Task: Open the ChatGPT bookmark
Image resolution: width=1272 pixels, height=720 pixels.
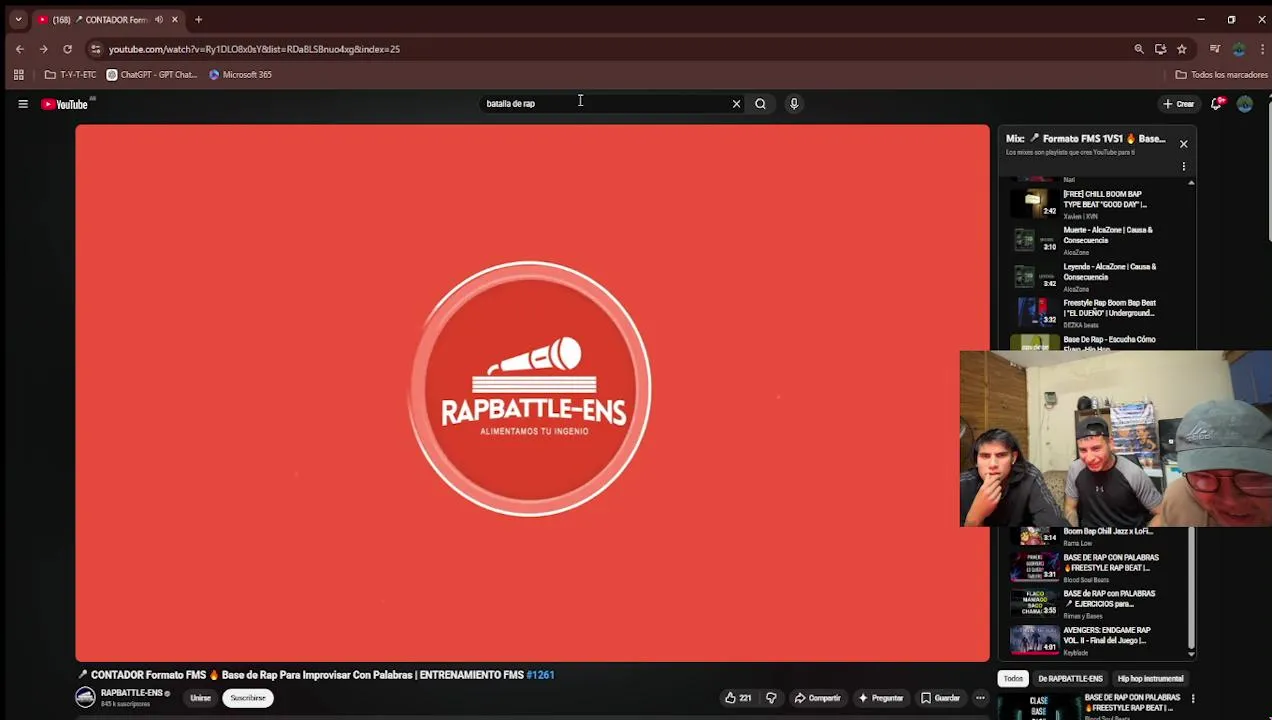Action: click(x=152, y=75)
